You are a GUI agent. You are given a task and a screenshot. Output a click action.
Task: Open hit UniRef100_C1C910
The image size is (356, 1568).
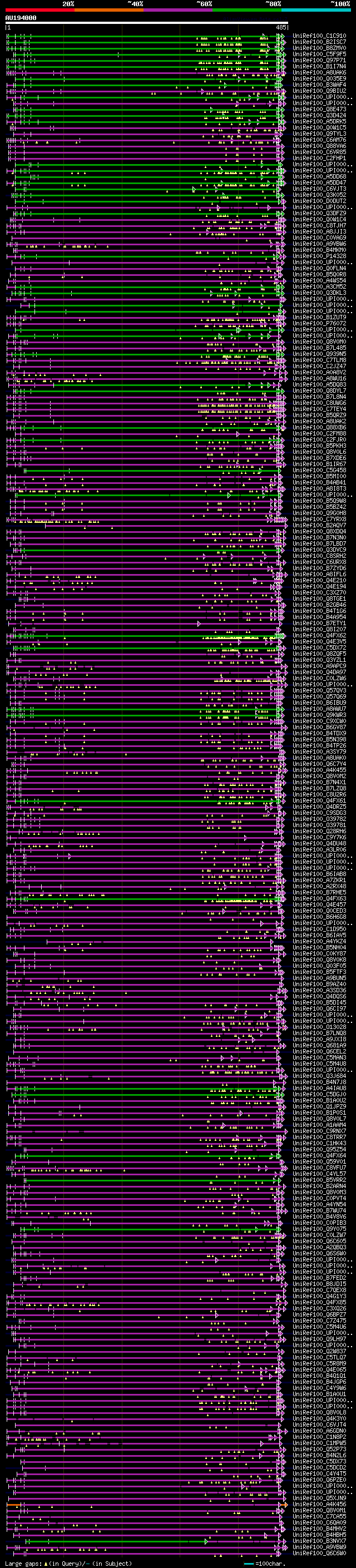point(319,37)
